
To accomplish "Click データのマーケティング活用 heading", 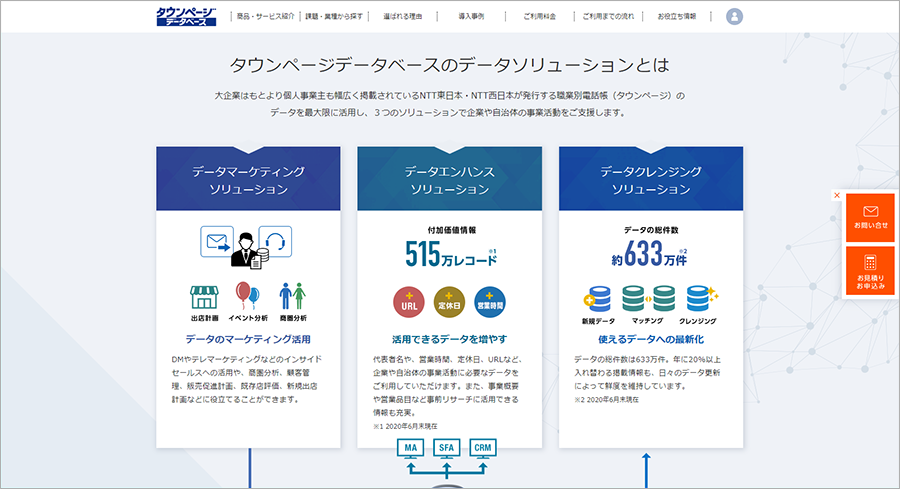I will (x=248, y=339).
